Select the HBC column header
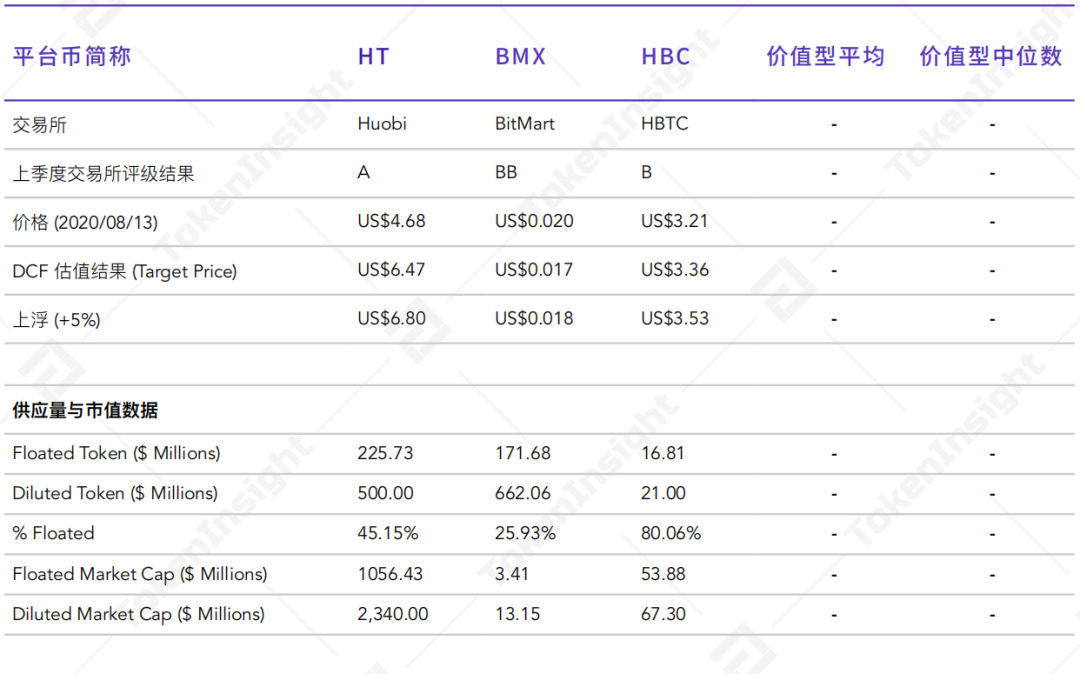The width and height of the screenshot is (1080, 674). click(666, 56)
